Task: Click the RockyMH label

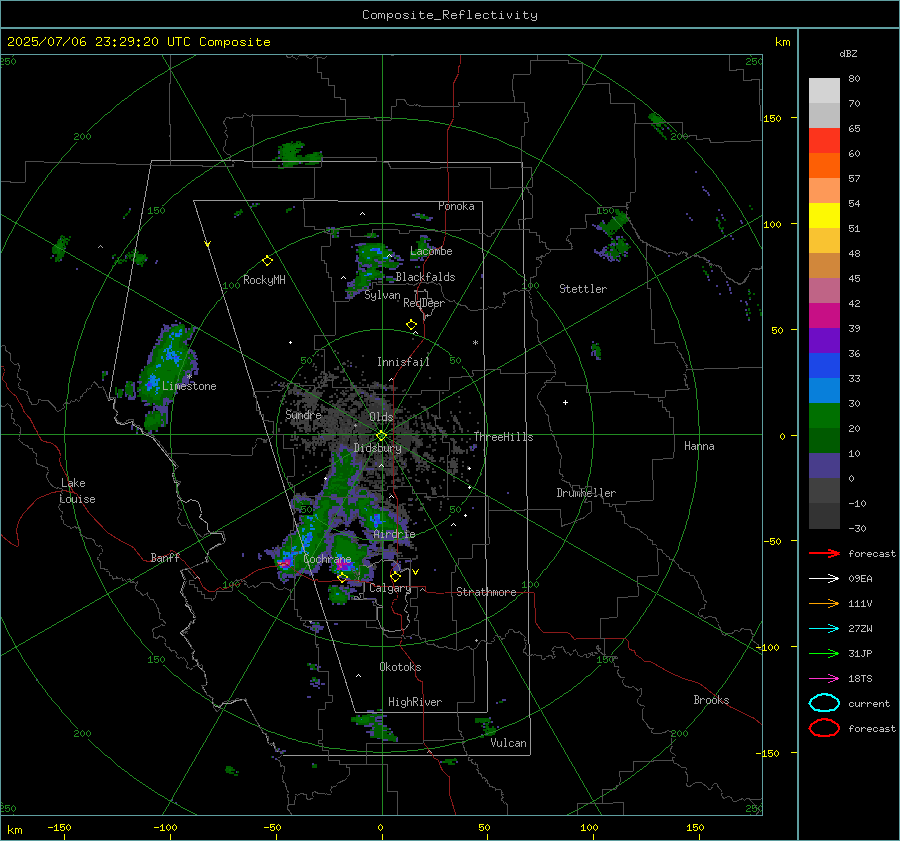Action: pyautogui.click(x=264, y=280)
